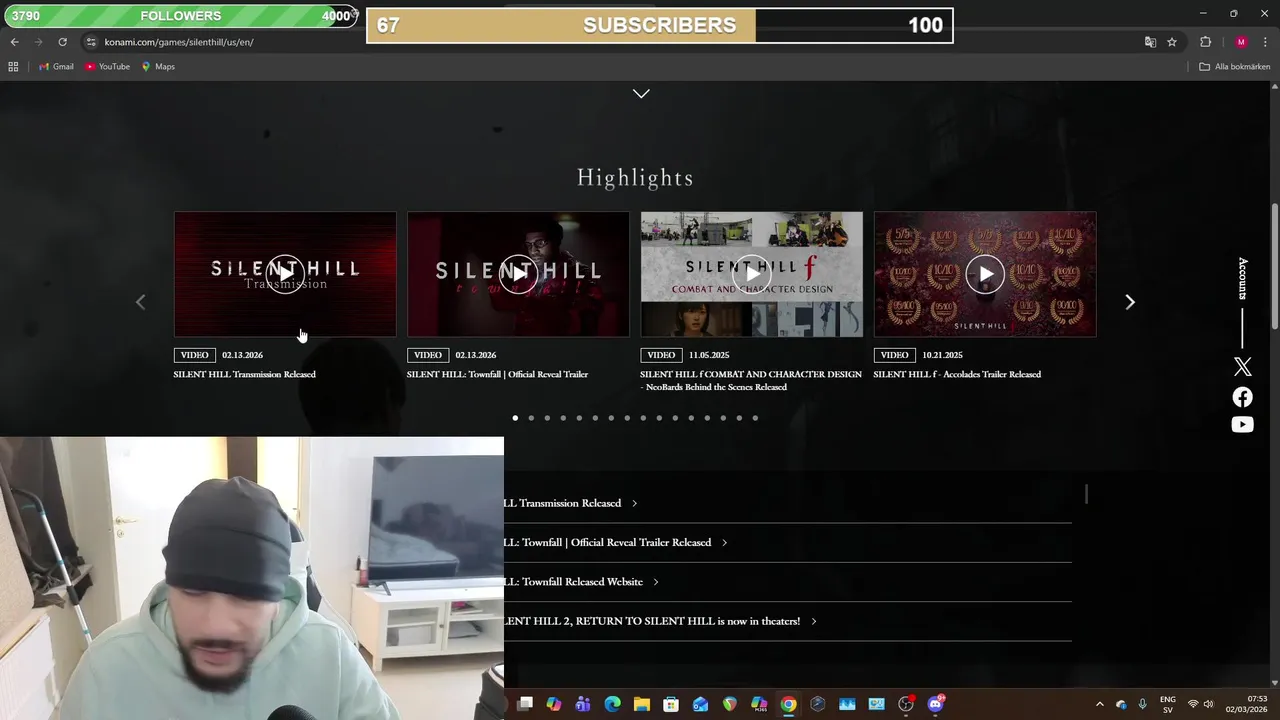Viewport: 1280px width, 720px height.
Task: Go back using the browser back arrow
Action: coord(14,42)
